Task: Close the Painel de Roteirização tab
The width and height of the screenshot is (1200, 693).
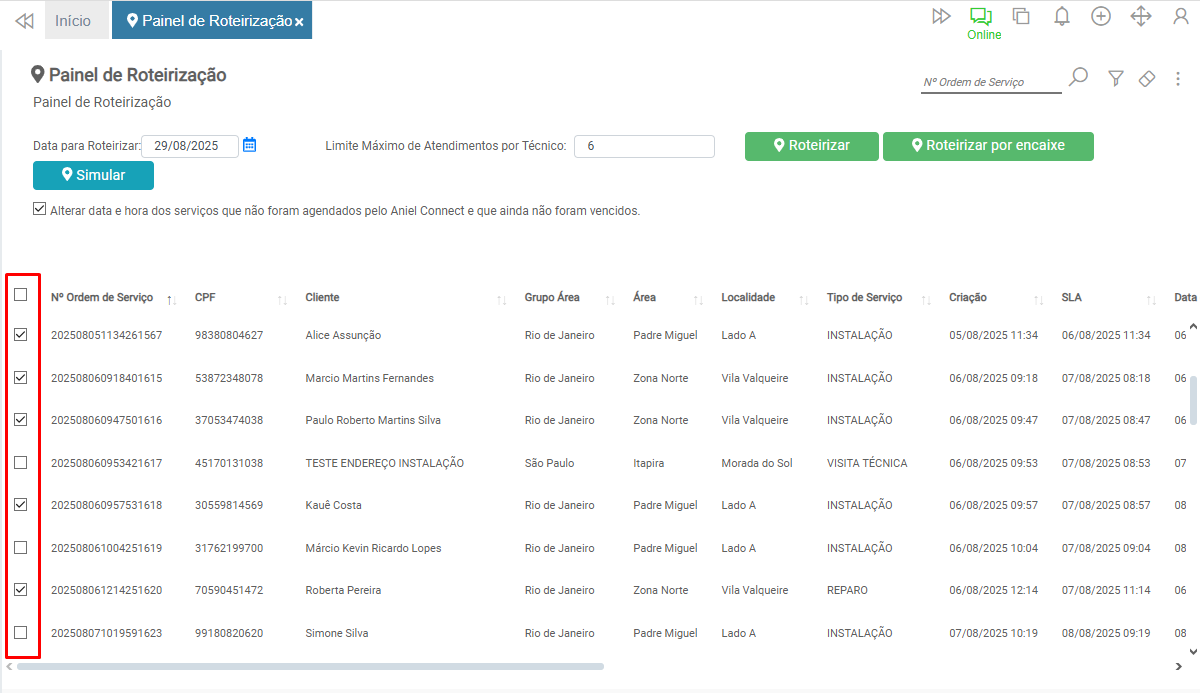Action: coord(299,22)
